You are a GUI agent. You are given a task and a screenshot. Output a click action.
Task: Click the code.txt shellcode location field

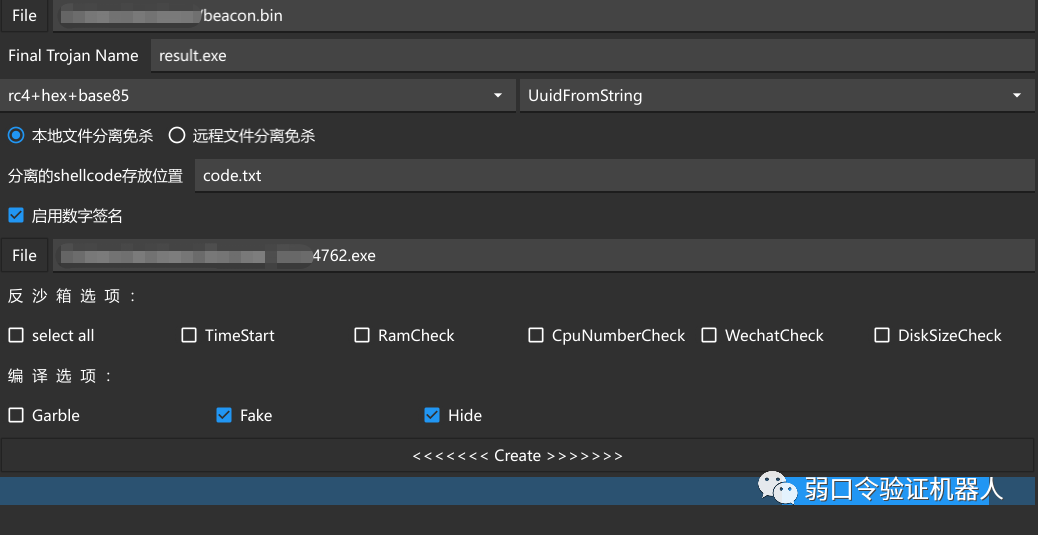pyautogui.click(x=613, y=176)
